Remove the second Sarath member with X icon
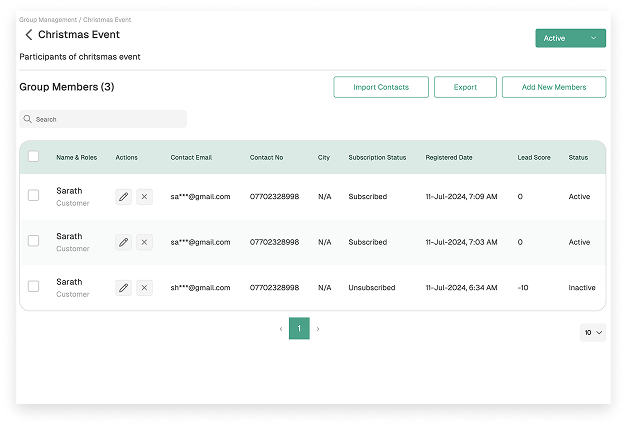The height and width of the screenshot is (437, 627). coord(144,242)
